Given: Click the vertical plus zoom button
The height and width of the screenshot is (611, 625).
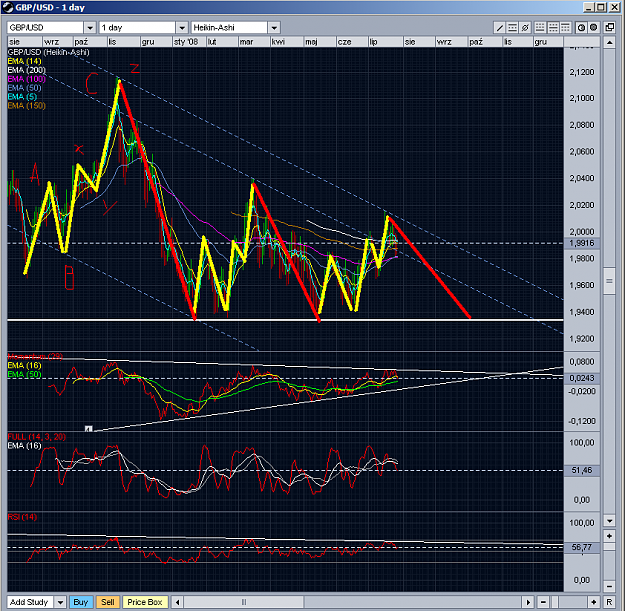Looking at the screenshot, I should coord(609,536).
